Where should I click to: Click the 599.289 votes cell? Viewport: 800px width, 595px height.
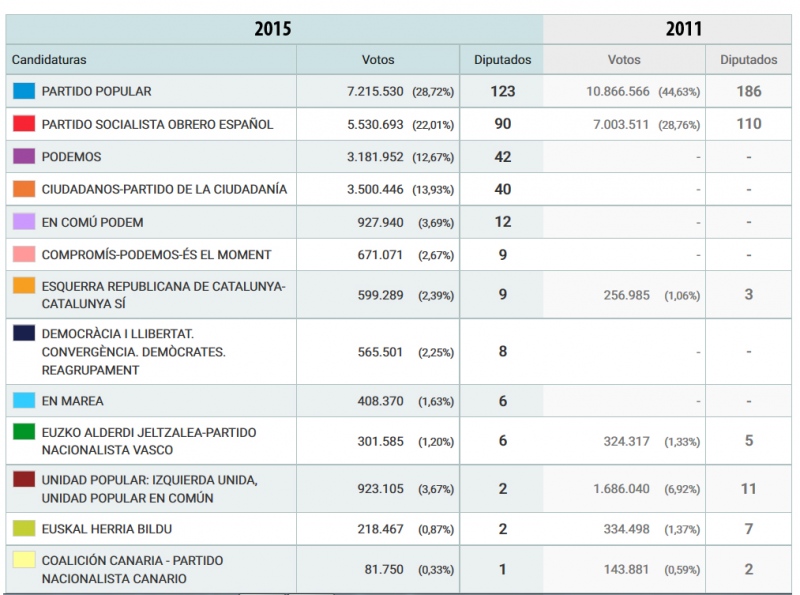click(x=380, y=295)
